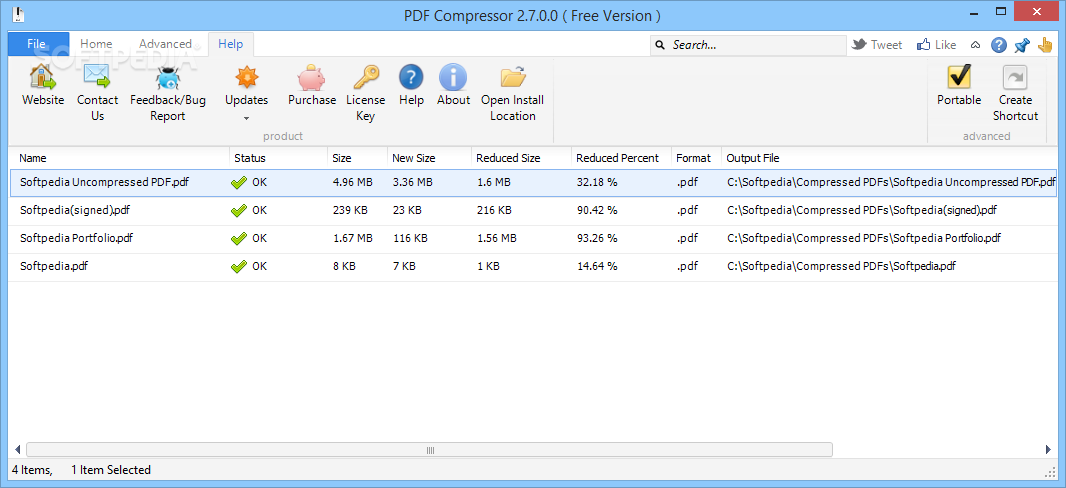Click the Help question mark ribbon icon
This screenshot has width=1066, height=488.
click(x=411, y=77)
